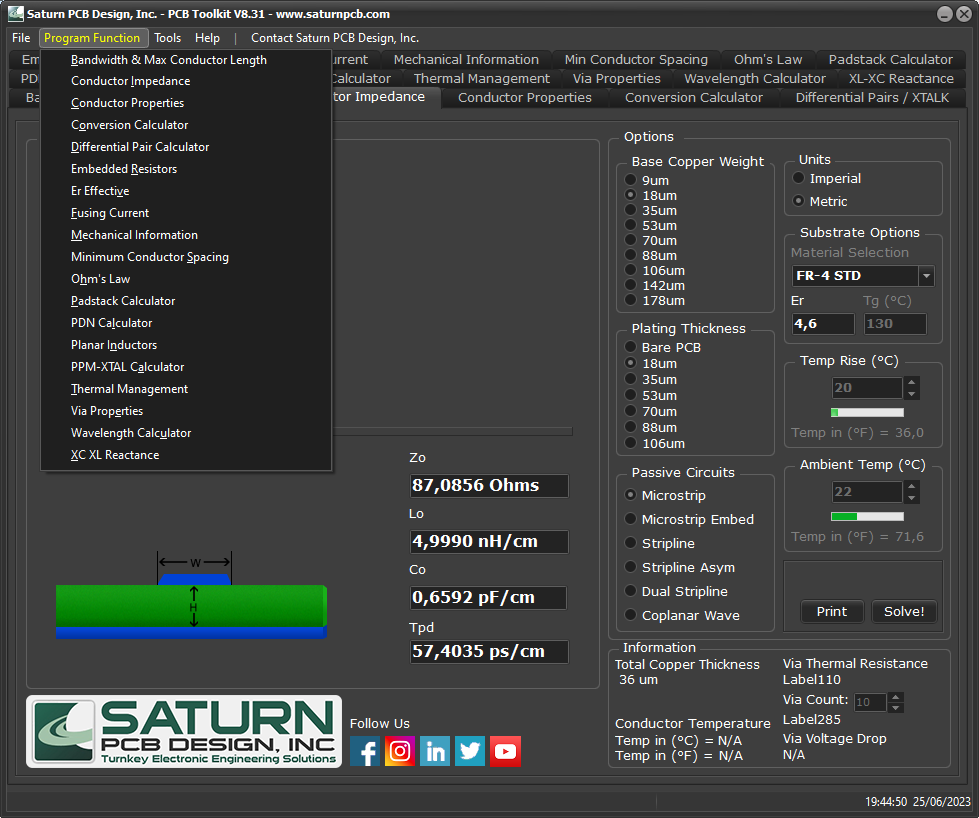Switch to the Mechanical Information tab
979x818 pixels.
coord(466,59)
